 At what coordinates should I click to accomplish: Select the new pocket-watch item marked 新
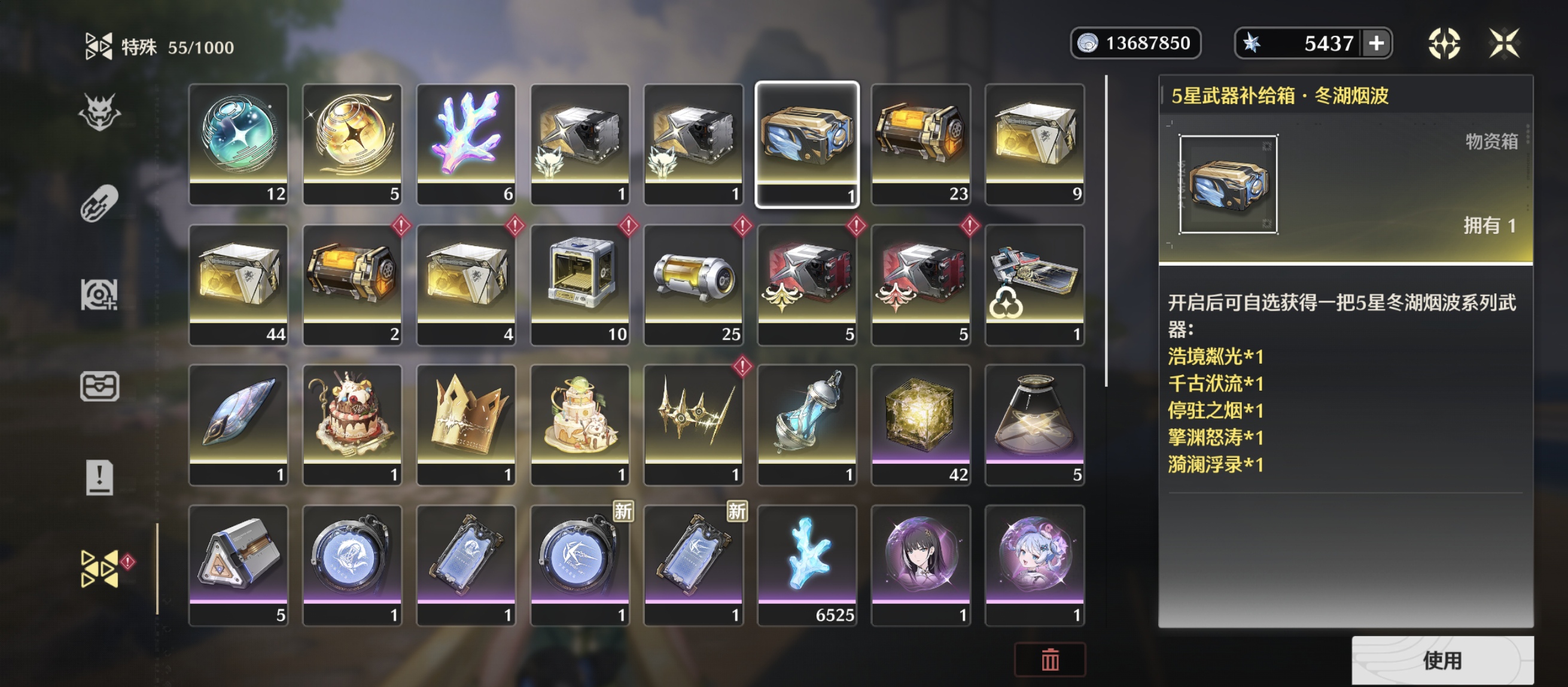580,565
